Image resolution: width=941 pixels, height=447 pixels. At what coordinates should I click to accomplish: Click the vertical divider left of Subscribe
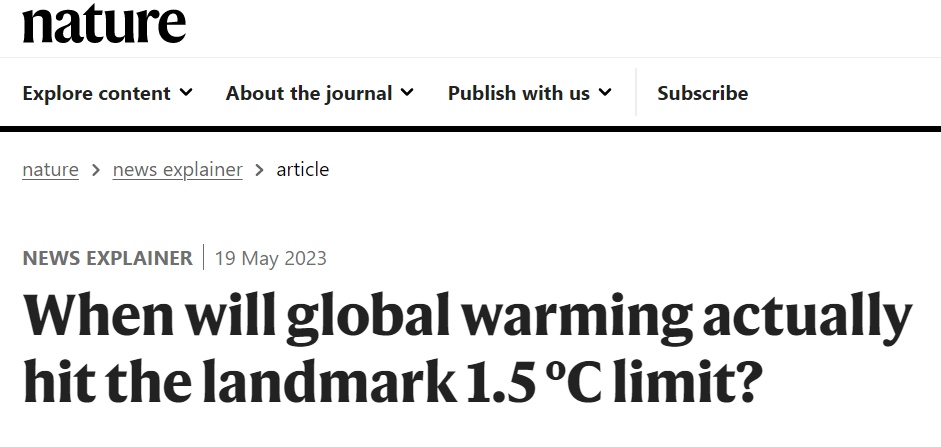click(636, 92)
